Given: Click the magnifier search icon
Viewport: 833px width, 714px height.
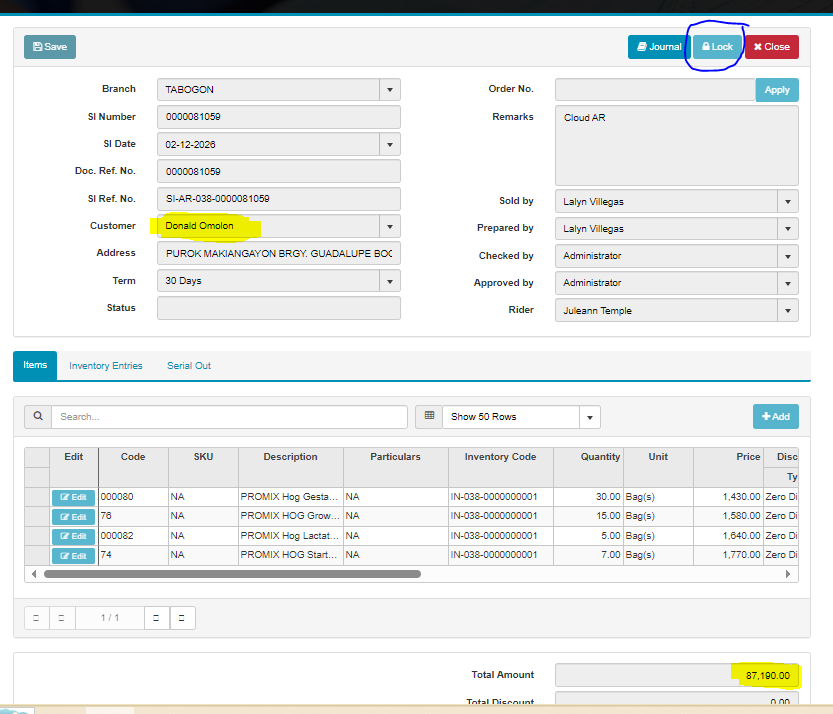Looking at the screenshot, I should point(38,417).
